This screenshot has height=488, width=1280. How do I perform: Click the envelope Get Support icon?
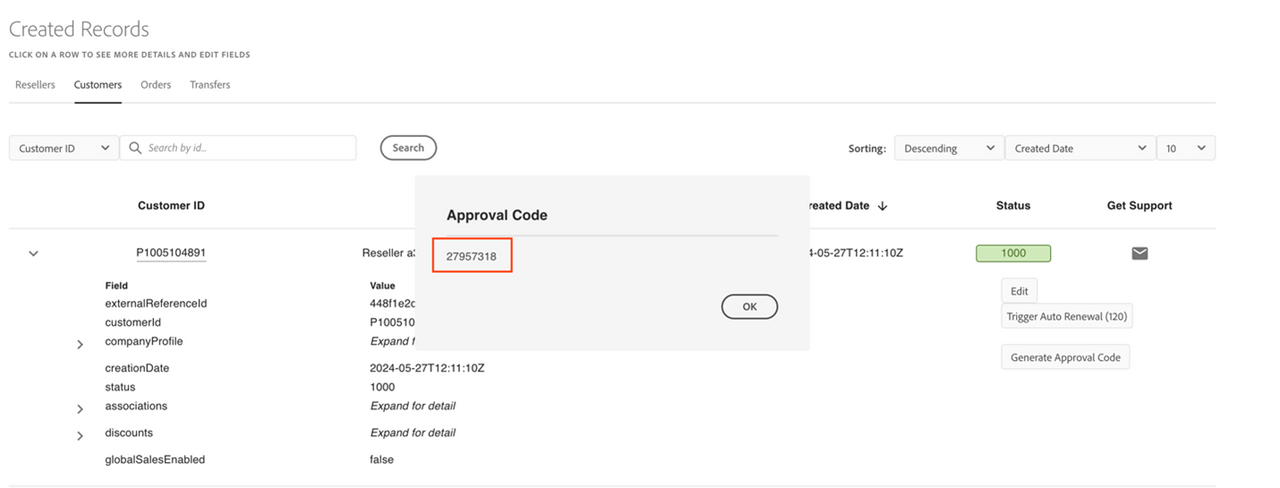(1139, 253)
